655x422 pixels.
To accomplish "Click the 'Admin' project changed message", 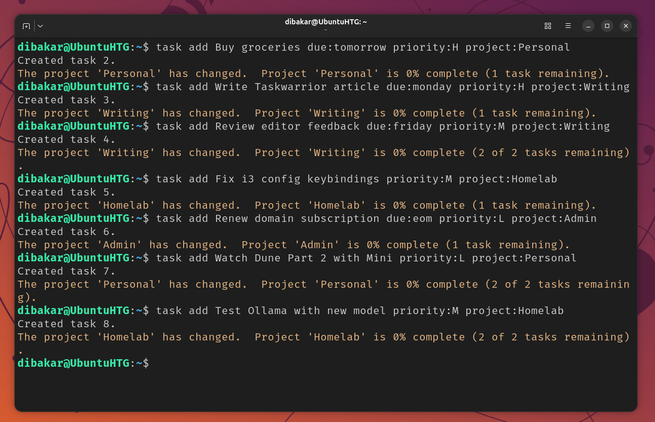I will click(294, 245).
